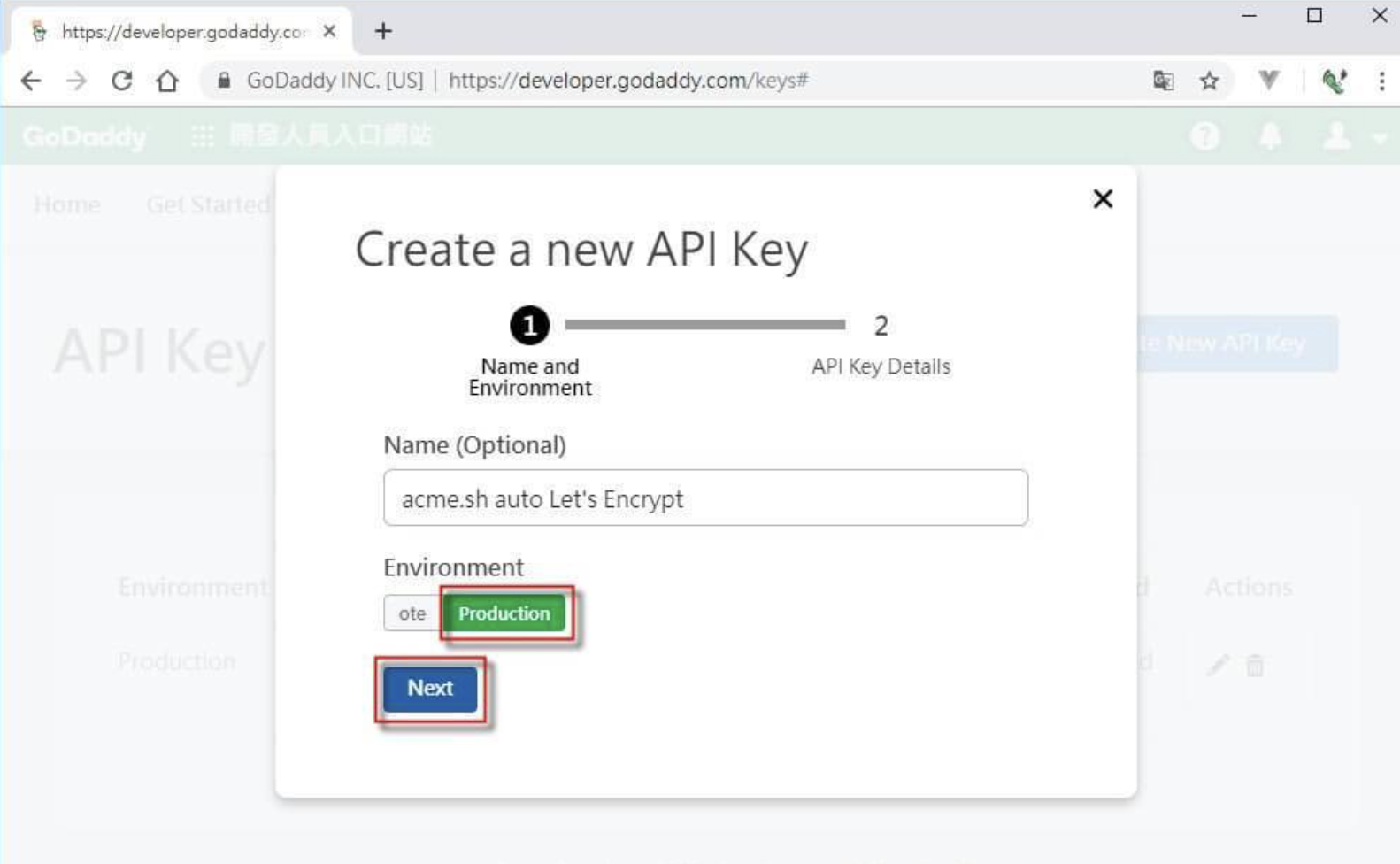1400x864 pixels.
Task: Click the 'Create a new API Key' heading
Action: pyautogui.click(x=581, y=249)
